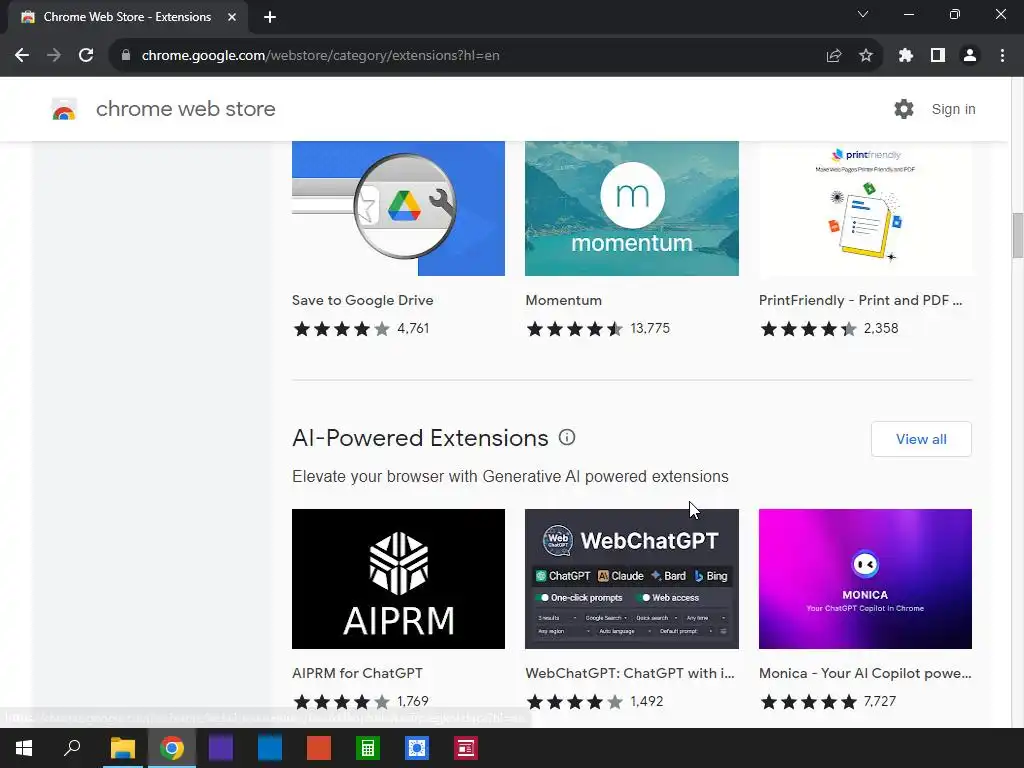
Task: Click the info icon beside AI-Powered Extensions
Action: pyautogui.click(x=567, y=438)
